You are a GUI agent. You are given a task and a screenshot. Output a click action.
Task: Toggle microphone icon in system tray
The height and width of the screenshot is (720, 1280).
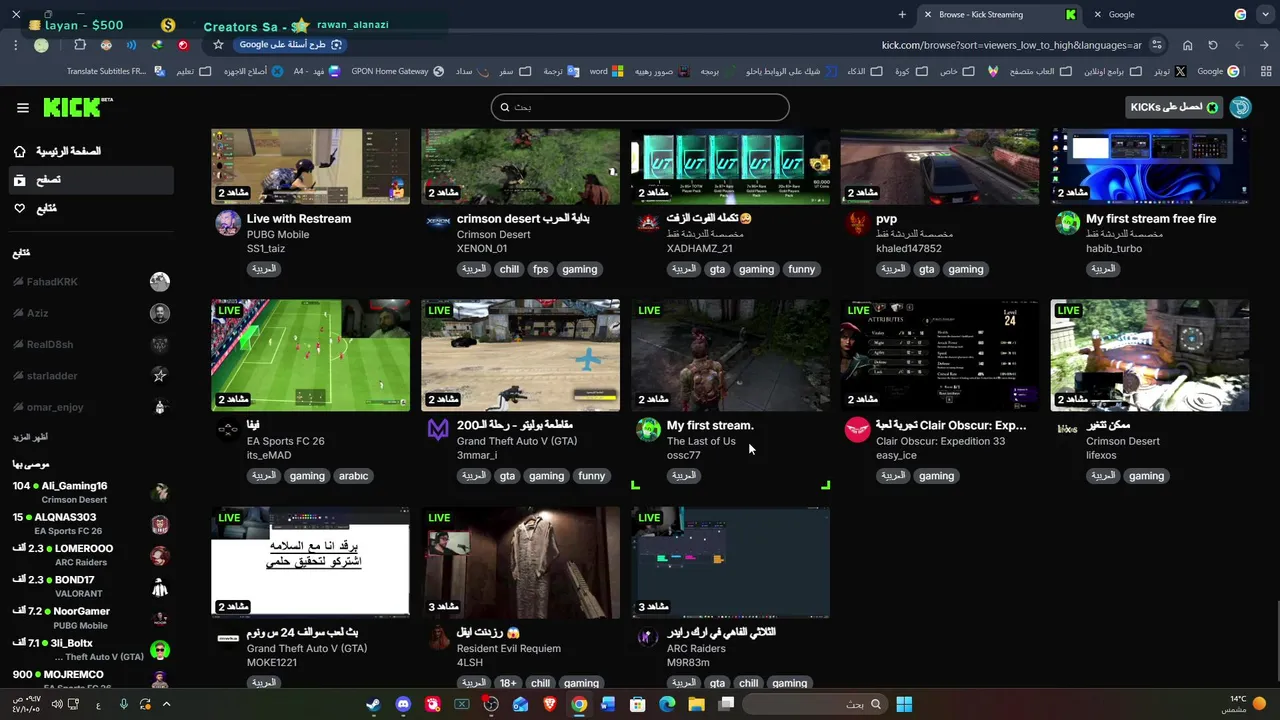click(123, 704)
